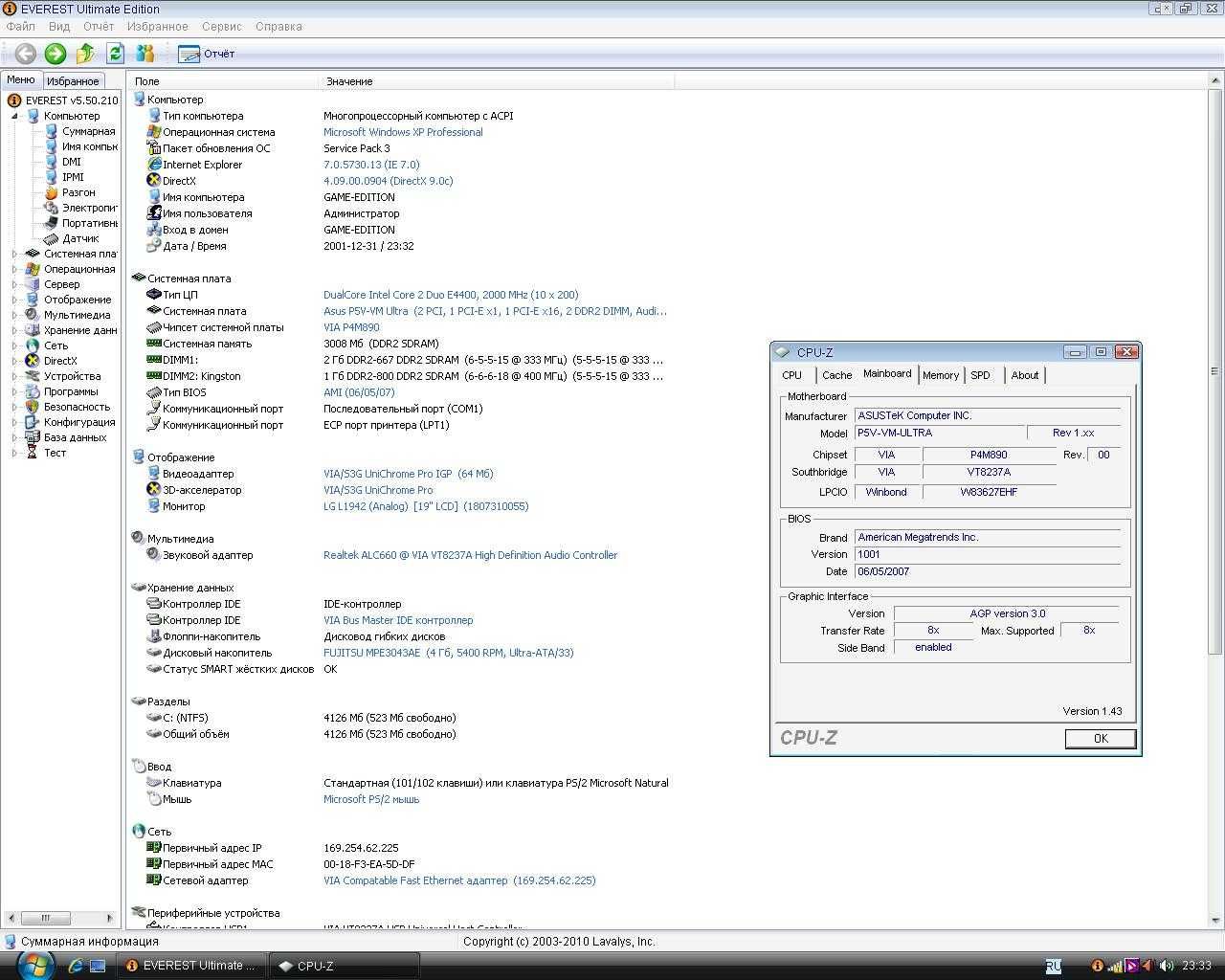Expand the Операционная система tree node
This screenshot has height=980, width=1225.
(x=15, y=269)
